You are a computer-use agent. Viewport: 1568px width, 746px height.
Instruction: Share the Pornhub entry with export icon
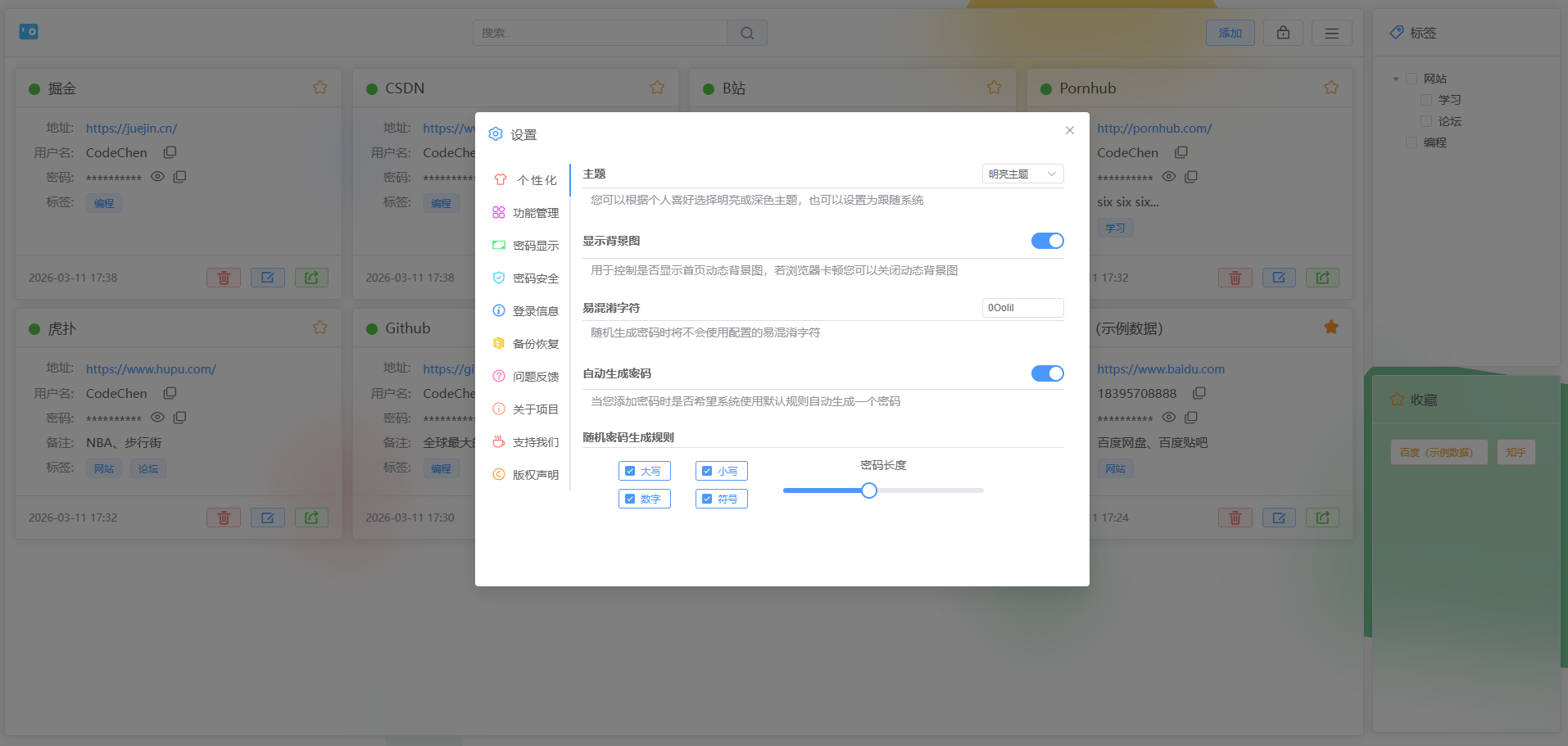[1321, 278]
